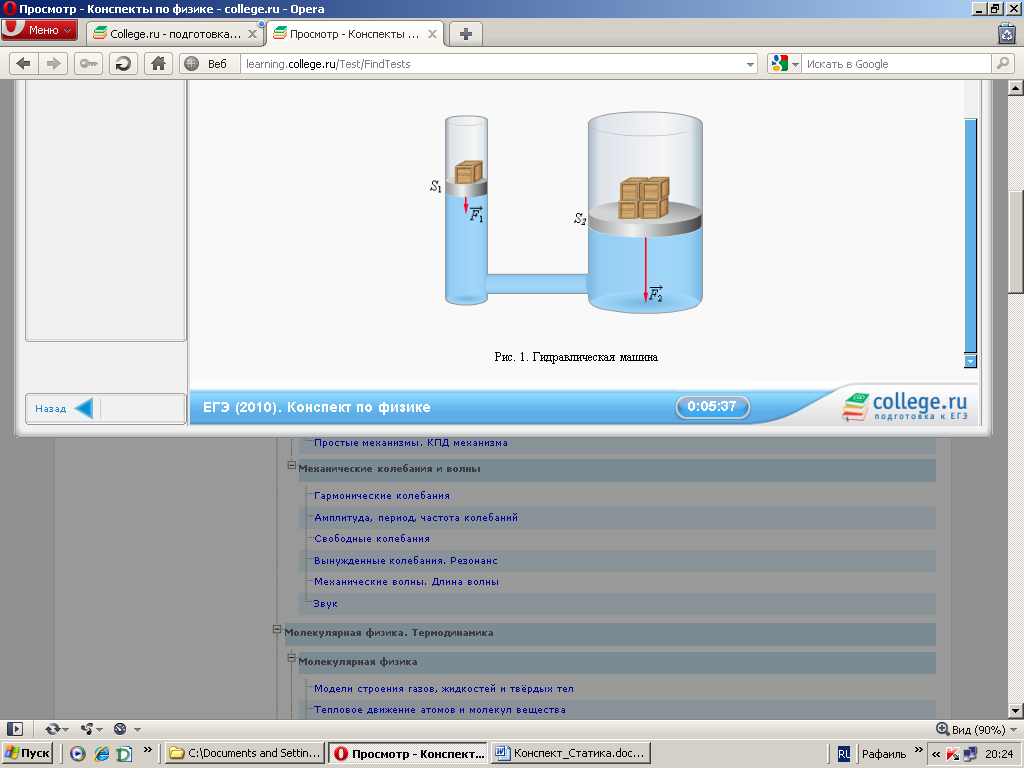Click the Opera Turbo icon in status bar

(120, 729)
